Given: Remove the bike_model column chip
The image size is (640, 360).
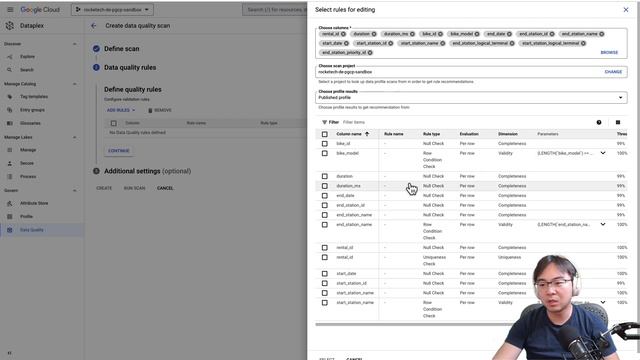Looking at the screenshot, I should coord(477,34).
